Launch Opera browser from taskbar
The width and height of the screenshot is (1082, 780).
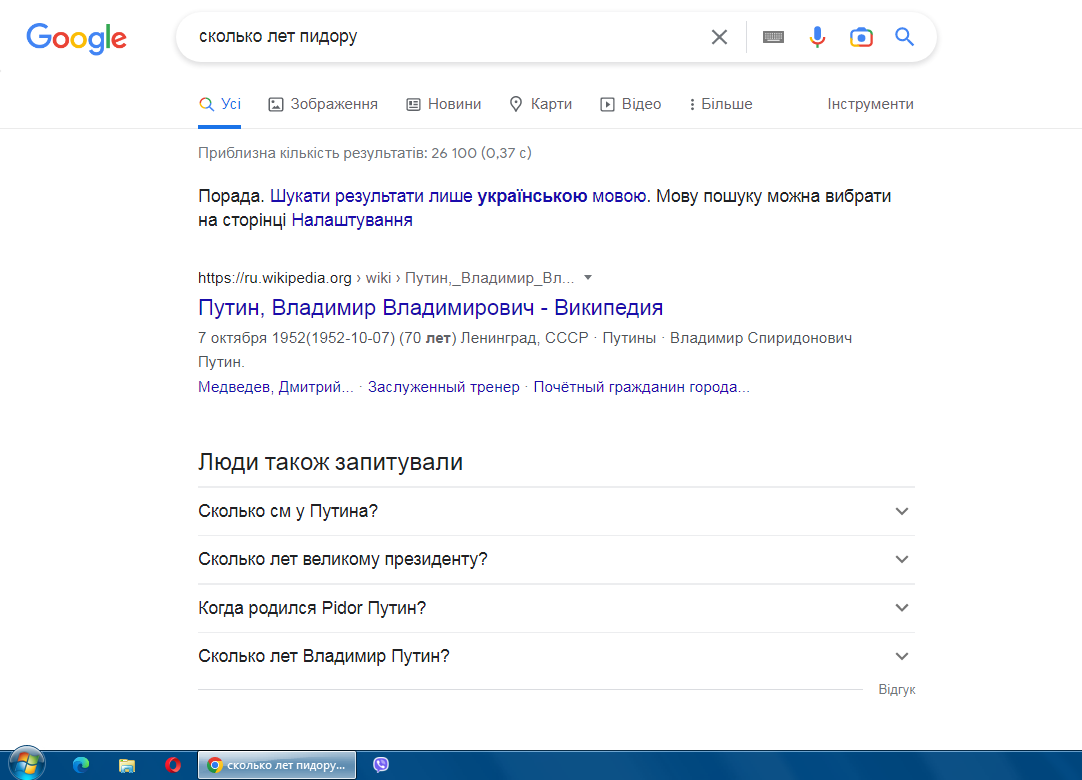coord(173,765)
